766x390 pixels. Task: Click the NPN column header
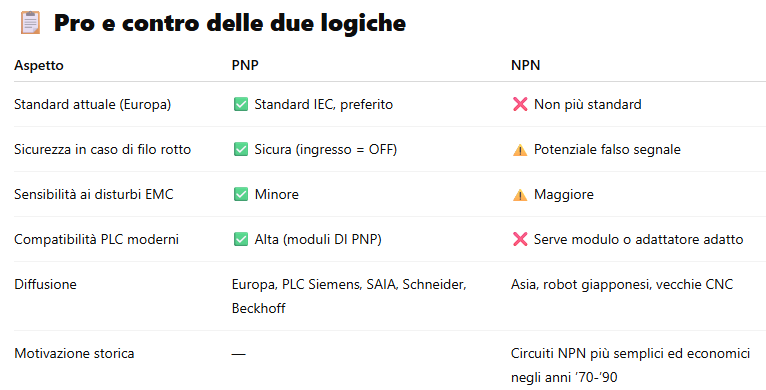[x=526, y=65]
